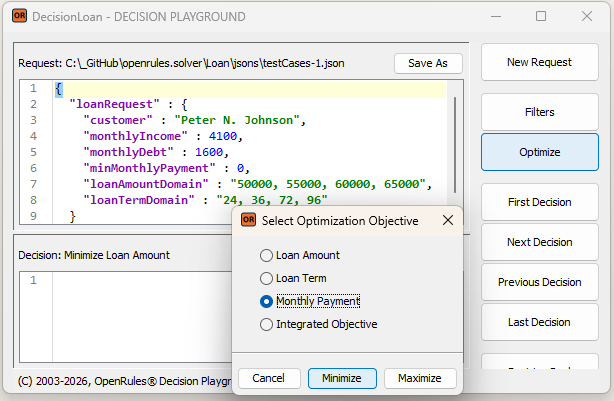Click the OR icon in the dialog title
This screenshot has width=614, height=401.
click(247, 221)
